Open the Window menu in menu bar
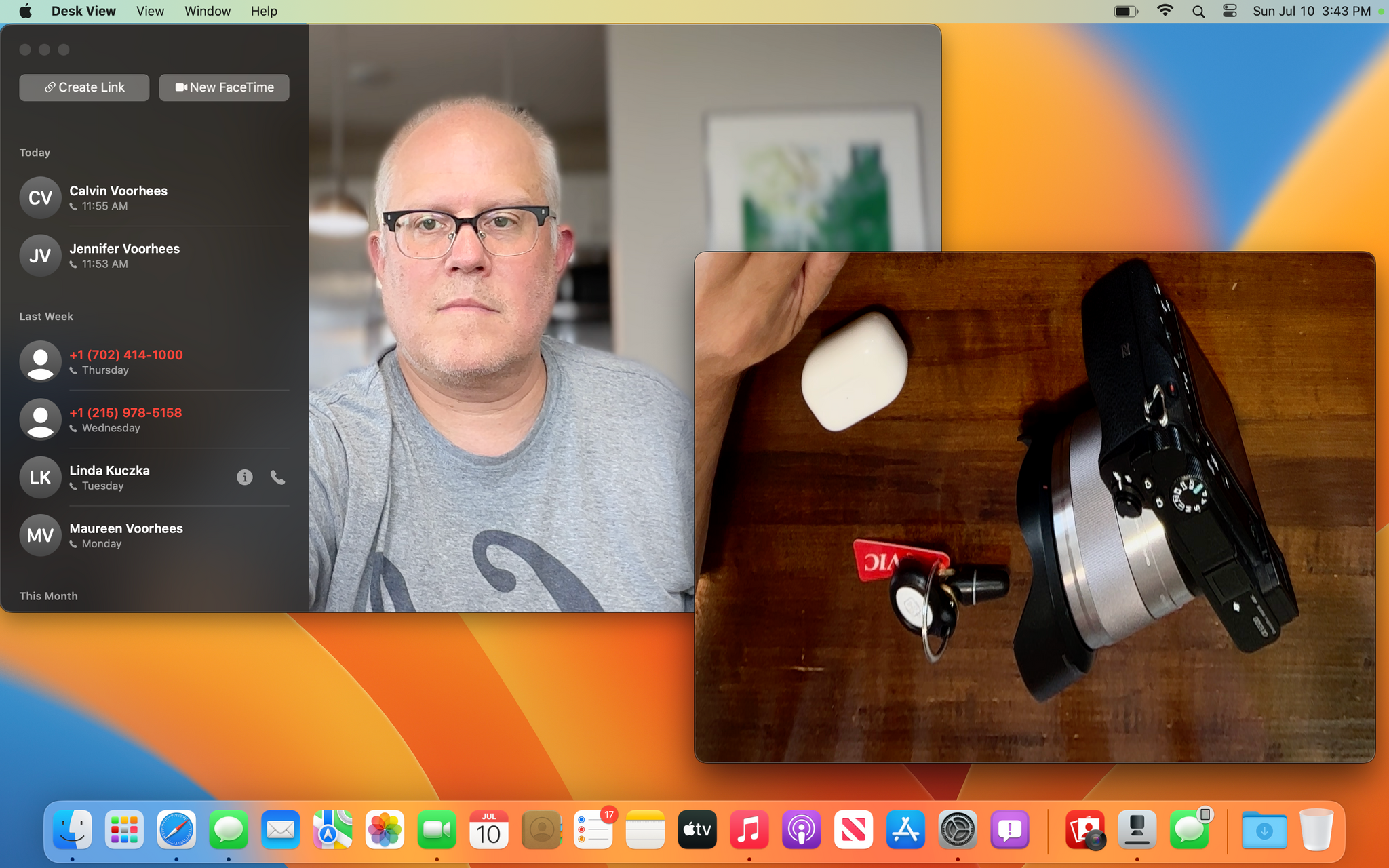The image size is (1389, 868). [206, 11]
